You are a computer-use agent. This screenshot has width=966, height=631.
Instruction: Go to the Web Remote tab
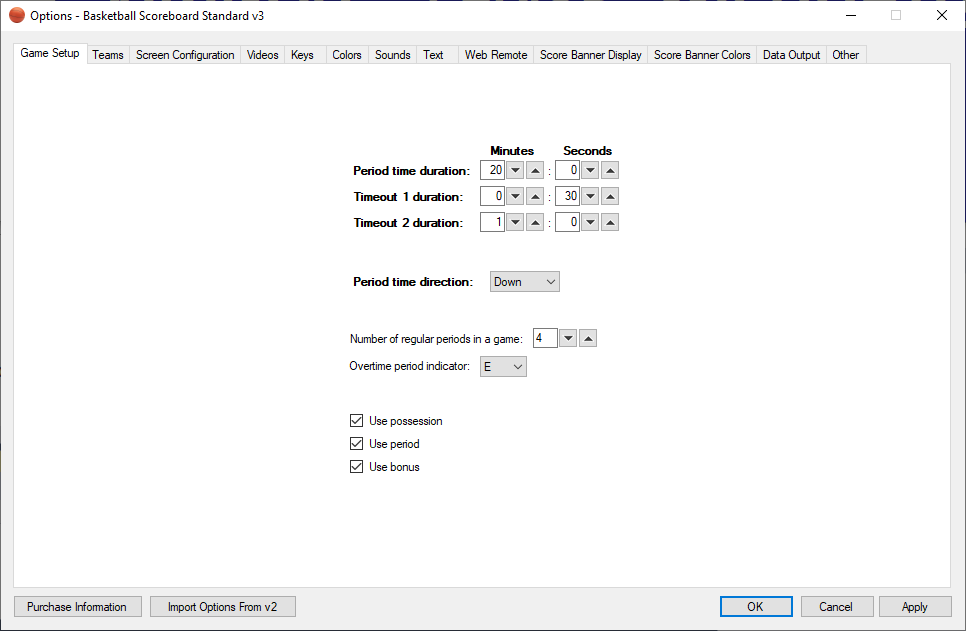pyautogui.click(x=496, y=55)
